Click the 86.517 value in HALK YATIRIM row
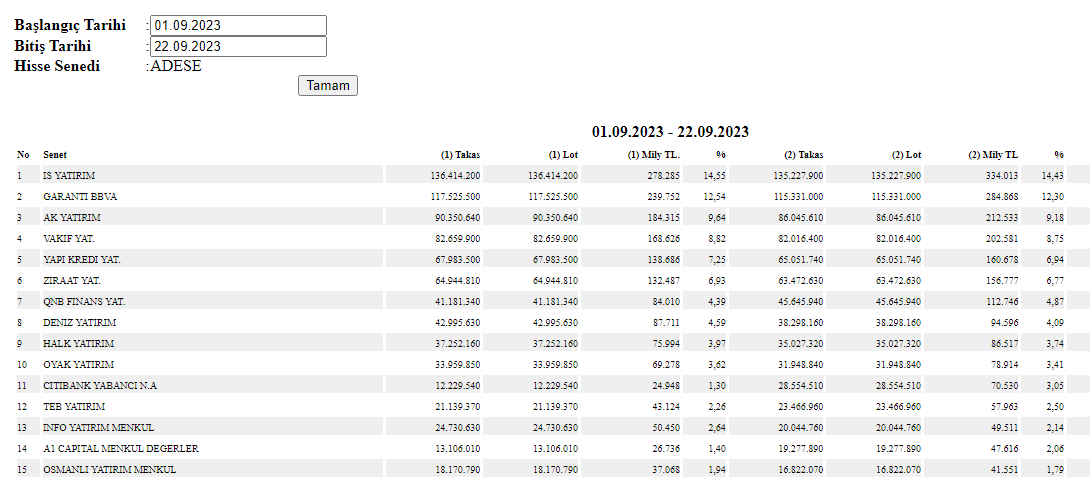Viewport: 1090px width, 483px height. pos(1005,343)
